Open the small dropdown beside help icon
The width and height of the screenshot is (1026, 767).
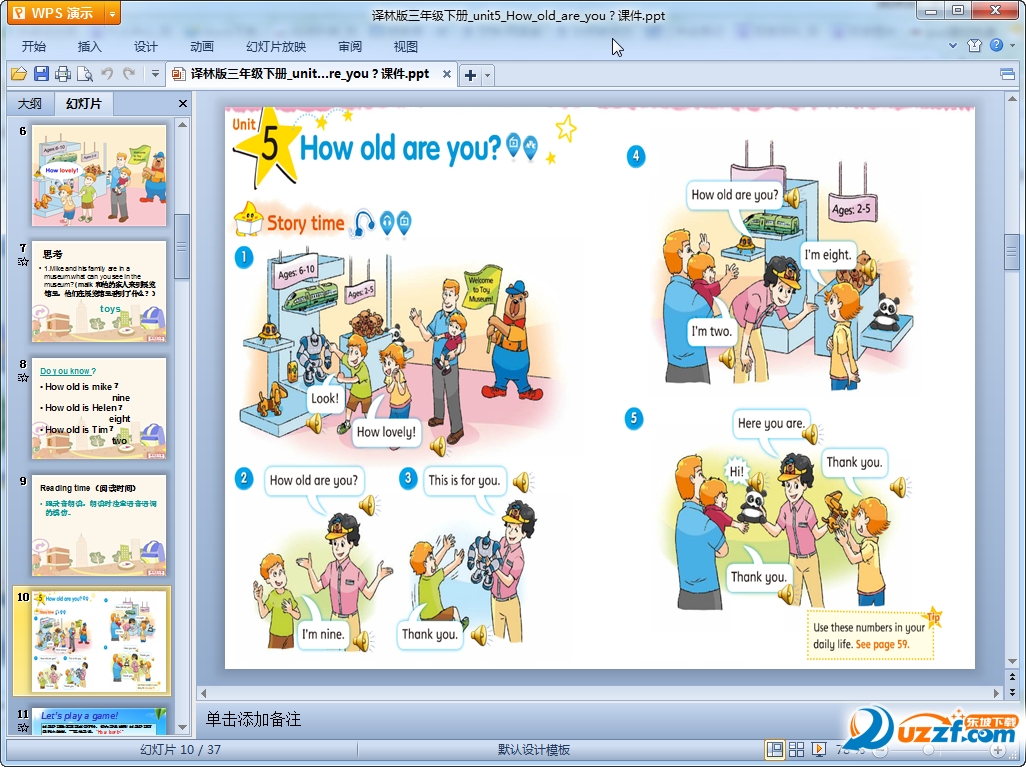(x=1012, y=46)
